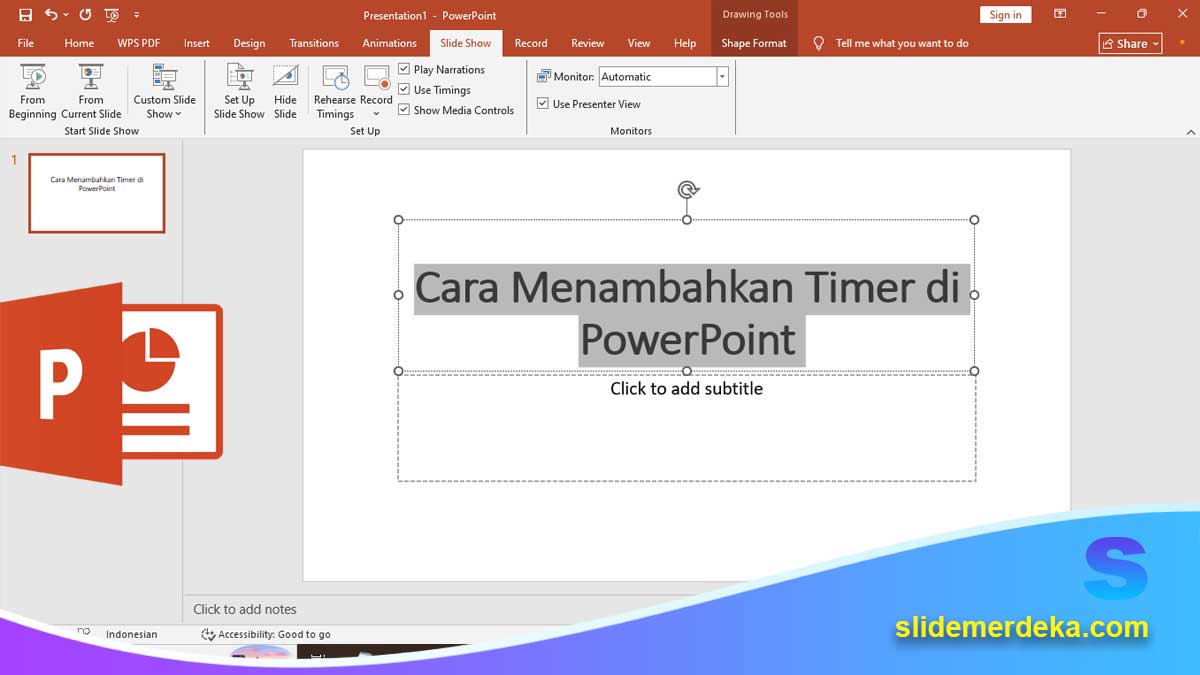Screen dimensions: 1200x675
Task: Click the Save icon in title bar
Action: click(26, 15)
